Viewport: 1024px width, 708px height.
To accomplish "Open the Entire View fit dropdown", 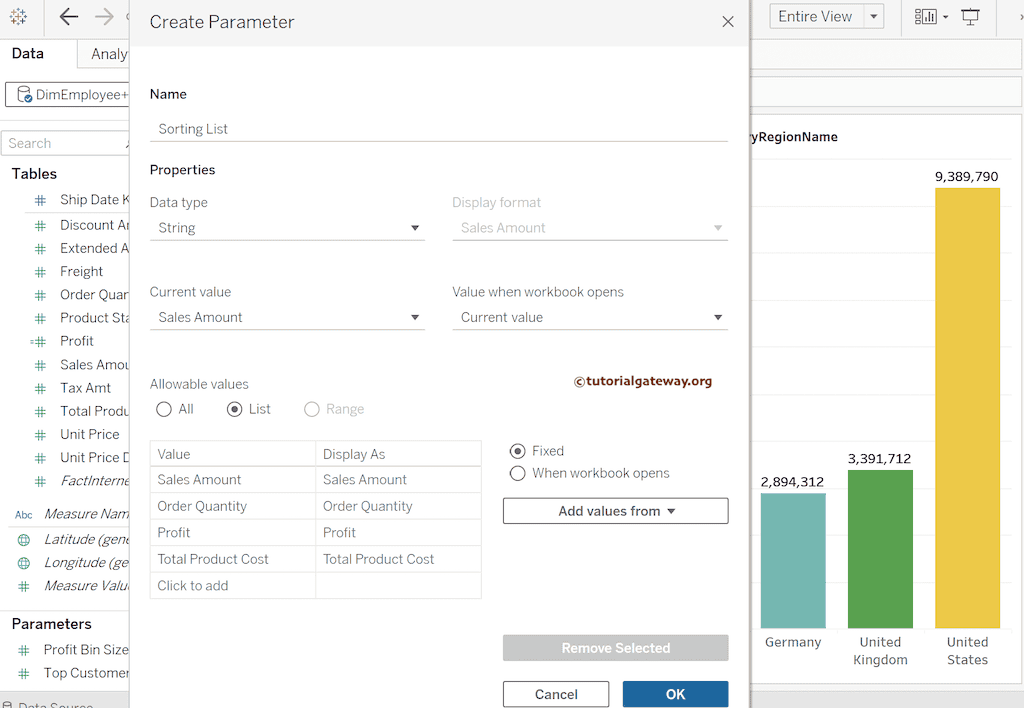I will tap(874, 17).
